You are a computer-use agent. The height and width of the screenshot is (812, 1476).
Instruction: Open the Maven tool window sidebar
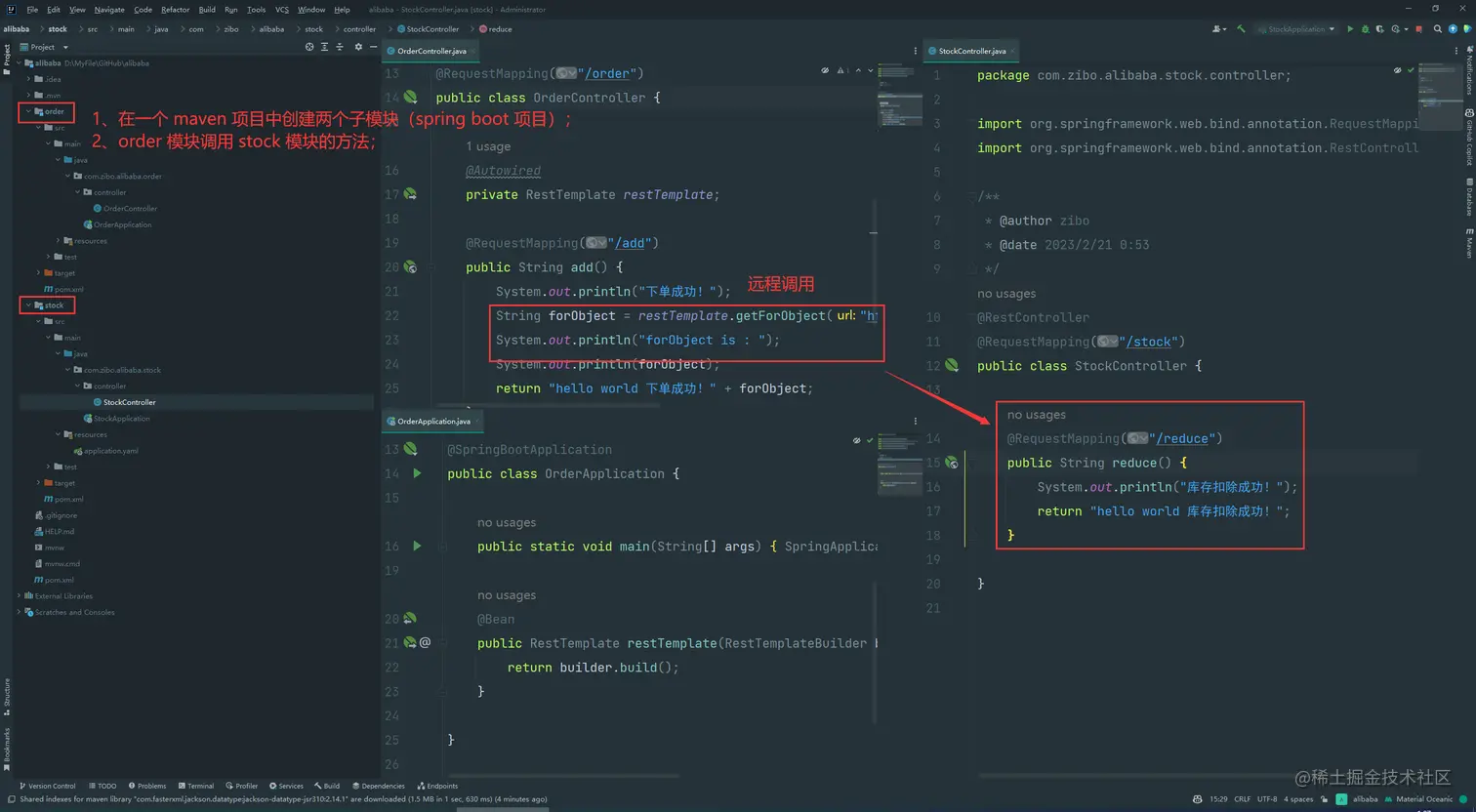[1468, 242]
